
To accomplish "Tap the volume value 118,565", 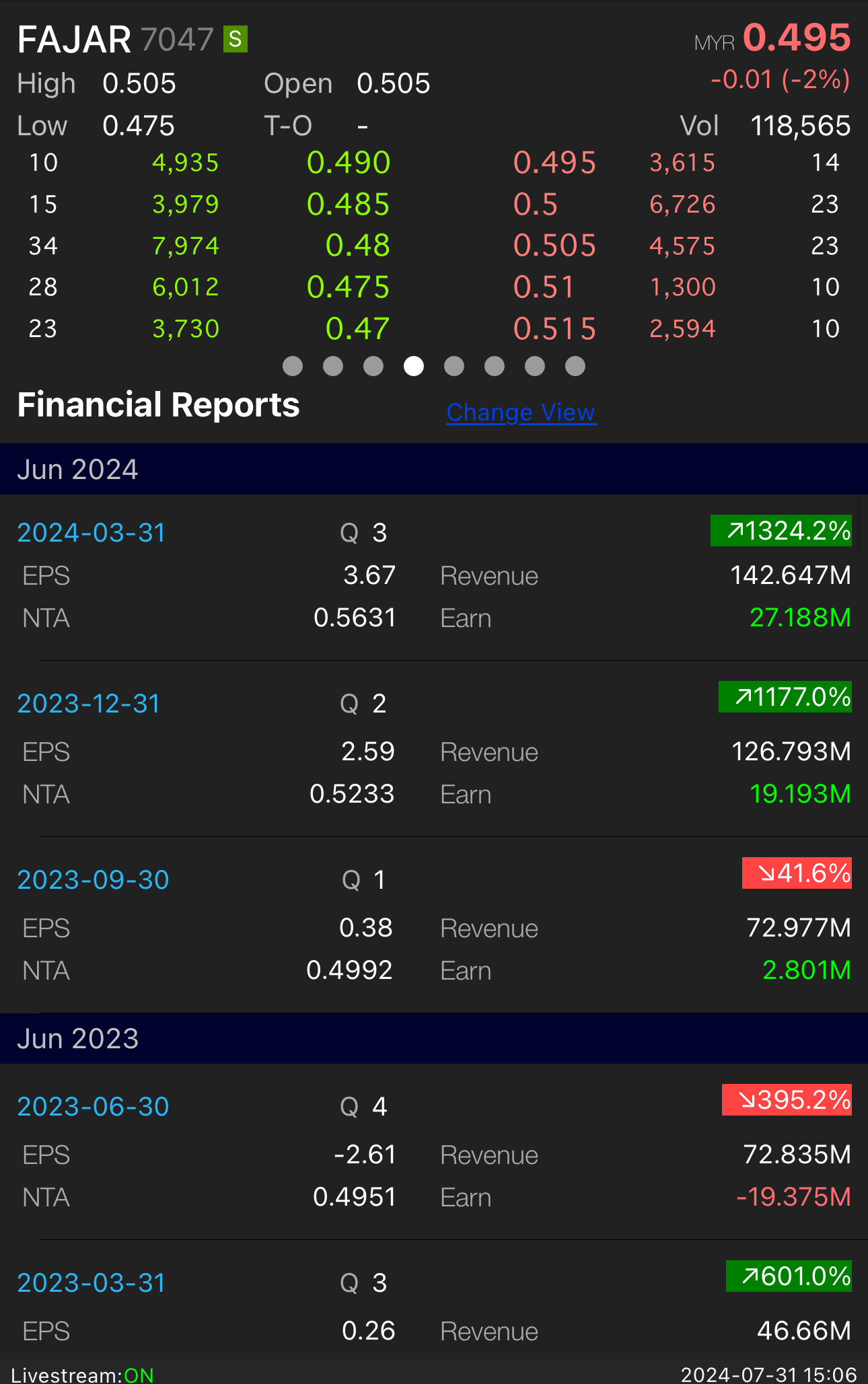I will tap(801, 126).
